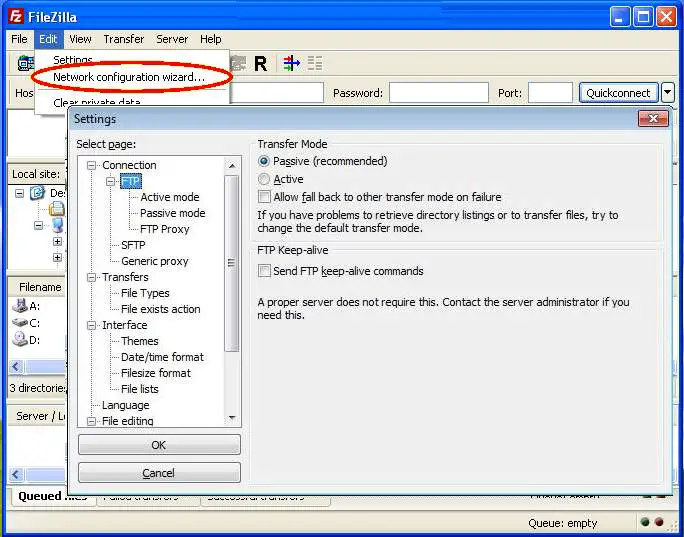Select Passive mode settings page
684x537 pixels.
click(172, 213)
